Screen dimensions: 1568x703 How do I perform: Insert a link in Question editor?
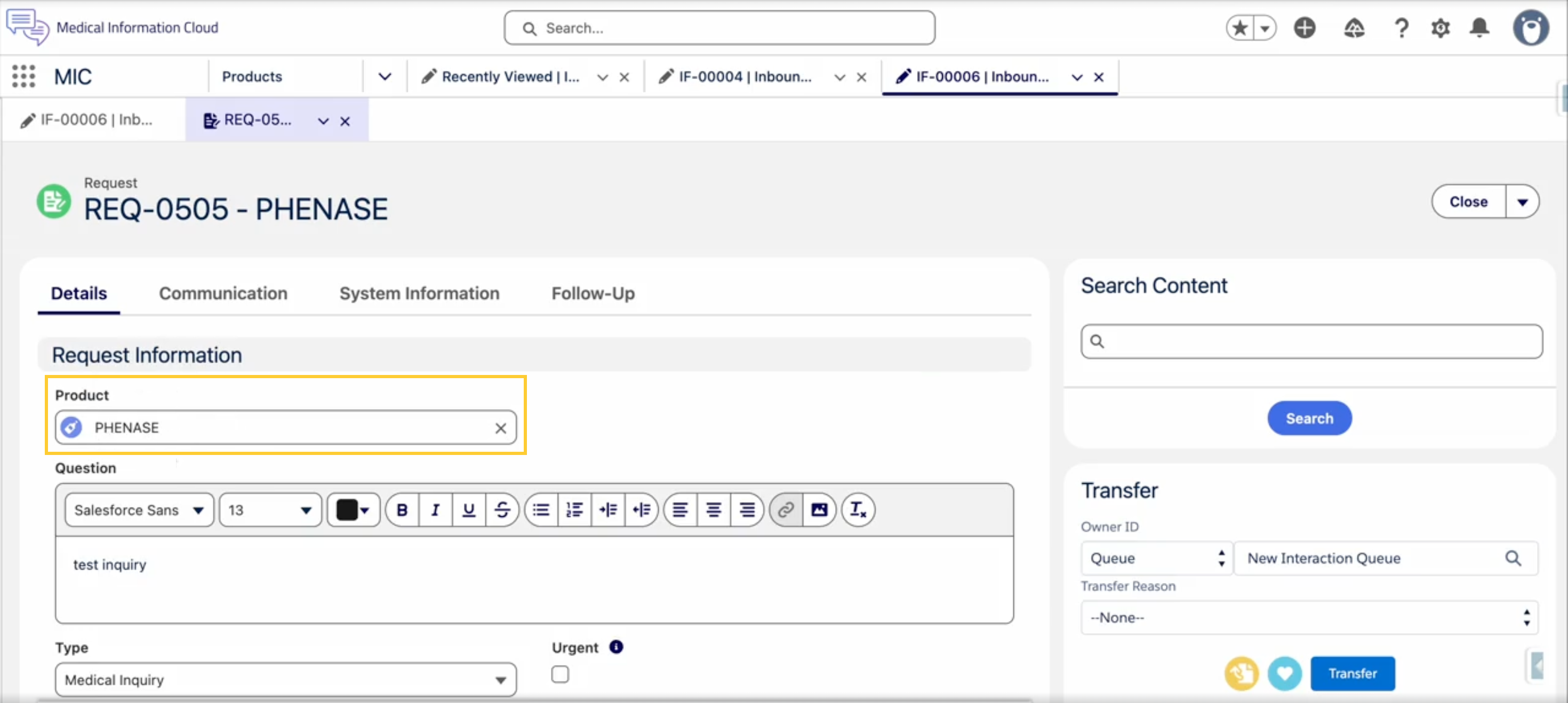click(786, 510)
